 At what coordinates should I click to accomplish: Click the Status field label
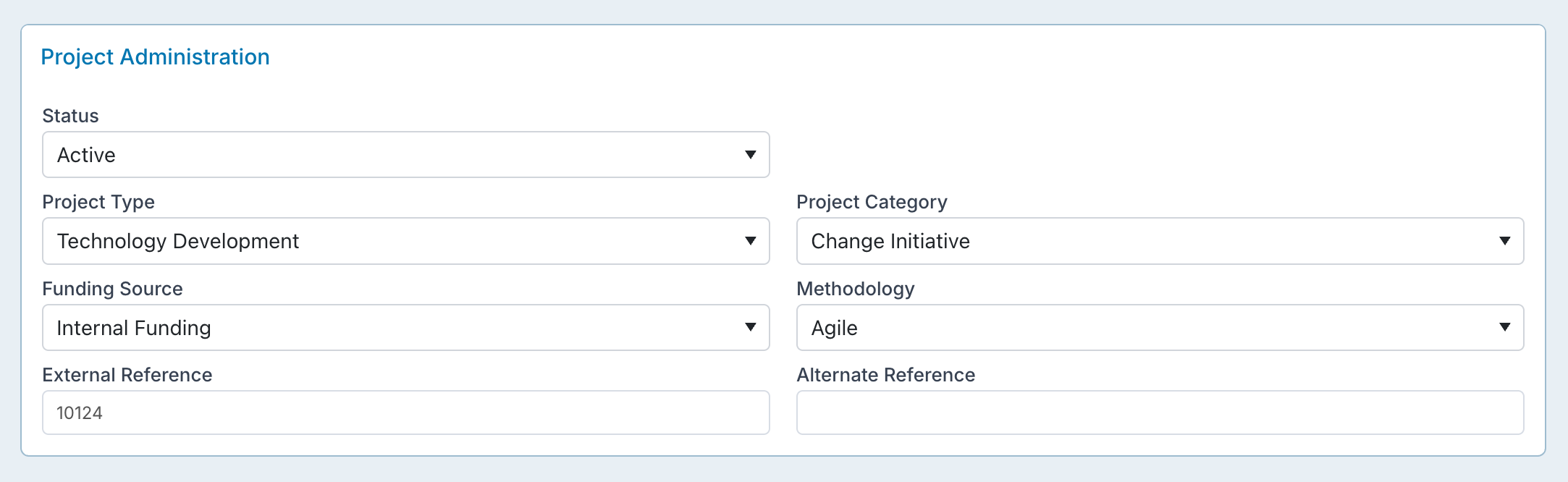coord(70,116)
